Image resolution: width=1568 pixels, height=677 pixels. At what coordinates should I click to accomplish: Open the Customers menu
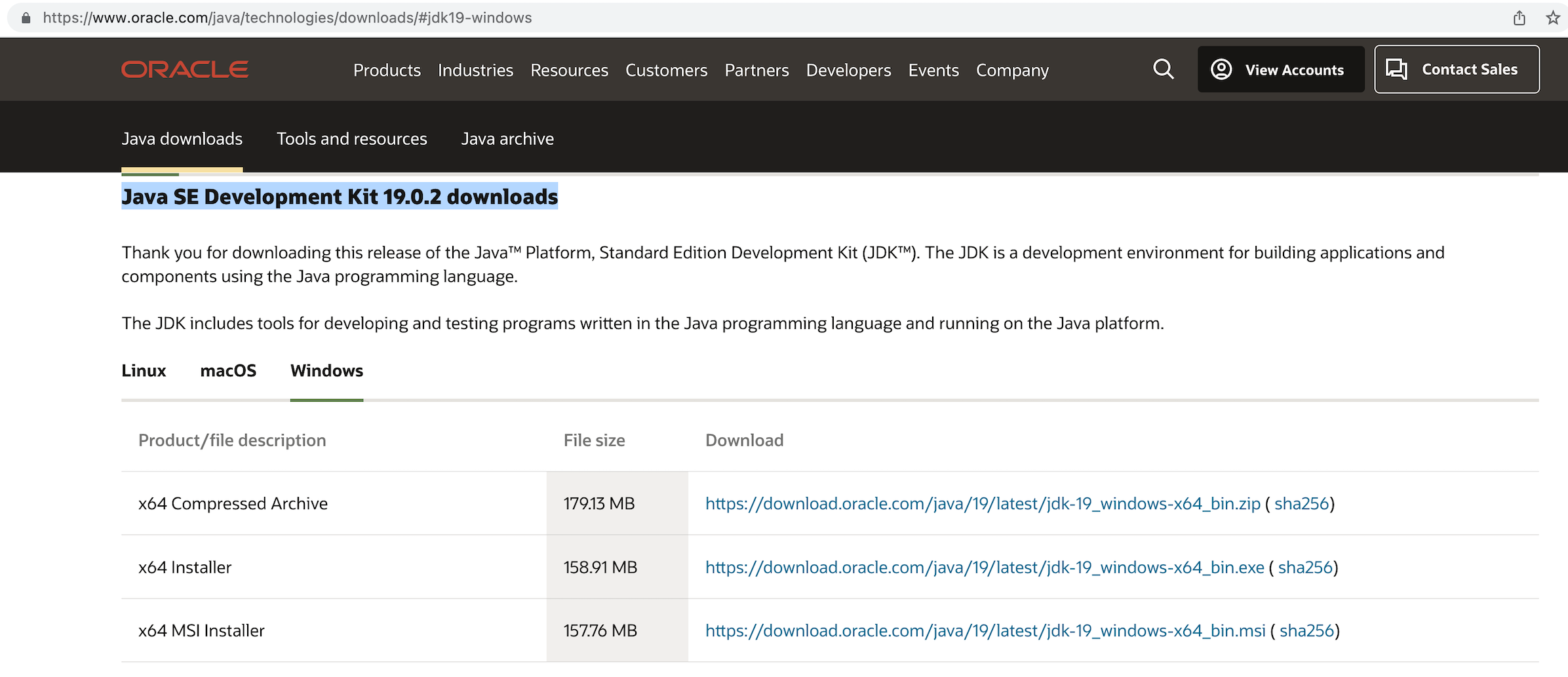pyautogui.click(x=666, y=70)
